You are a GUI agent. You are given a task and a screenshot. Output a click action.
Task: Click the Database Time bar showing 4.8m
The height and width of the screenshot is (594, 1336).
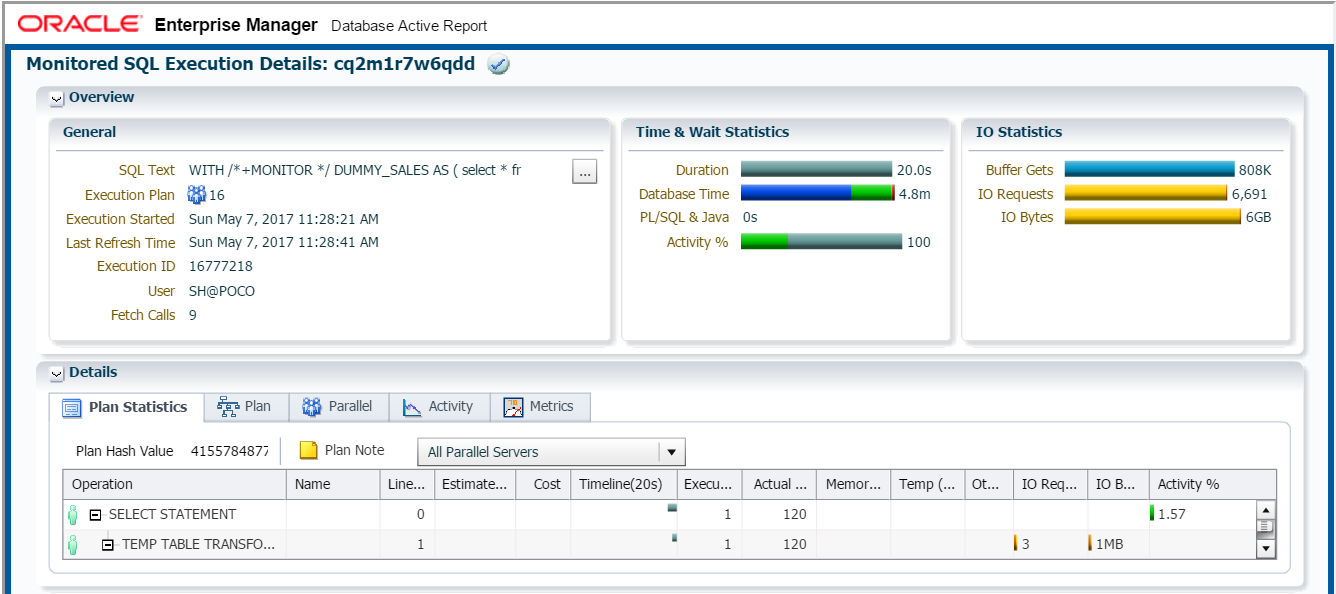click(x=817, y=194)
